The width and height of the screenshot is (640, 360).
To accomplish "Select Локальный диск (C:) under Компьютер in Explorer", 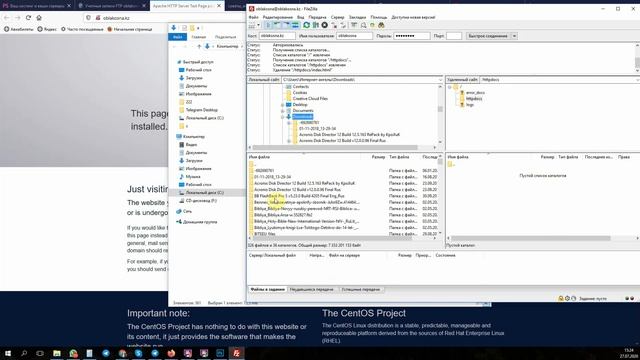I will pyautogui.click(x=204, y=193).
